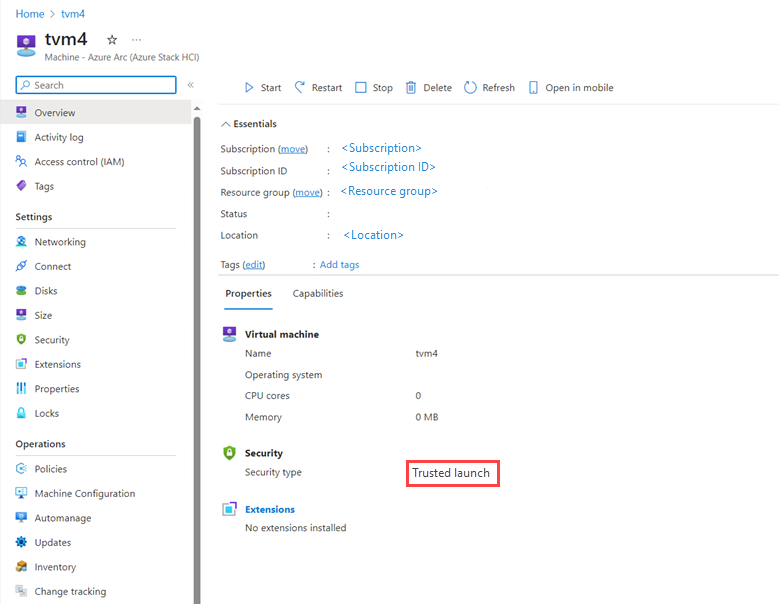Open Security in the sidebar
This screenshot has height=604, width=779.
pyautogui.click(x=52, y=340)
